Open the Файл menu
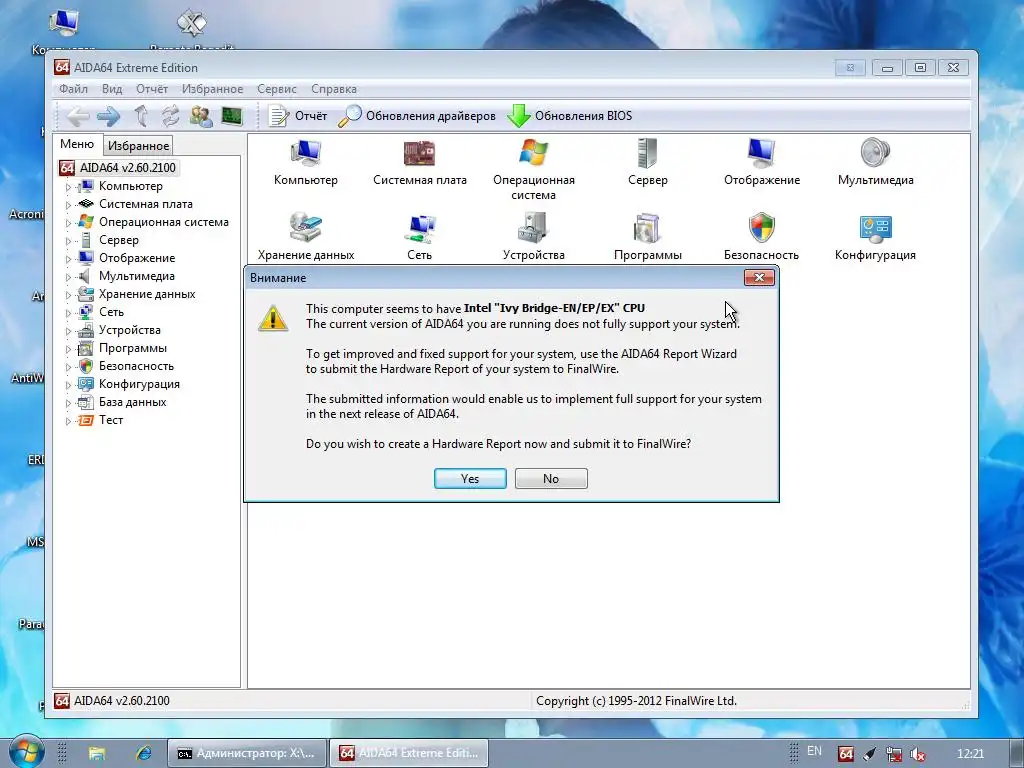The image size is (1024, 768). tap(73, 89)
